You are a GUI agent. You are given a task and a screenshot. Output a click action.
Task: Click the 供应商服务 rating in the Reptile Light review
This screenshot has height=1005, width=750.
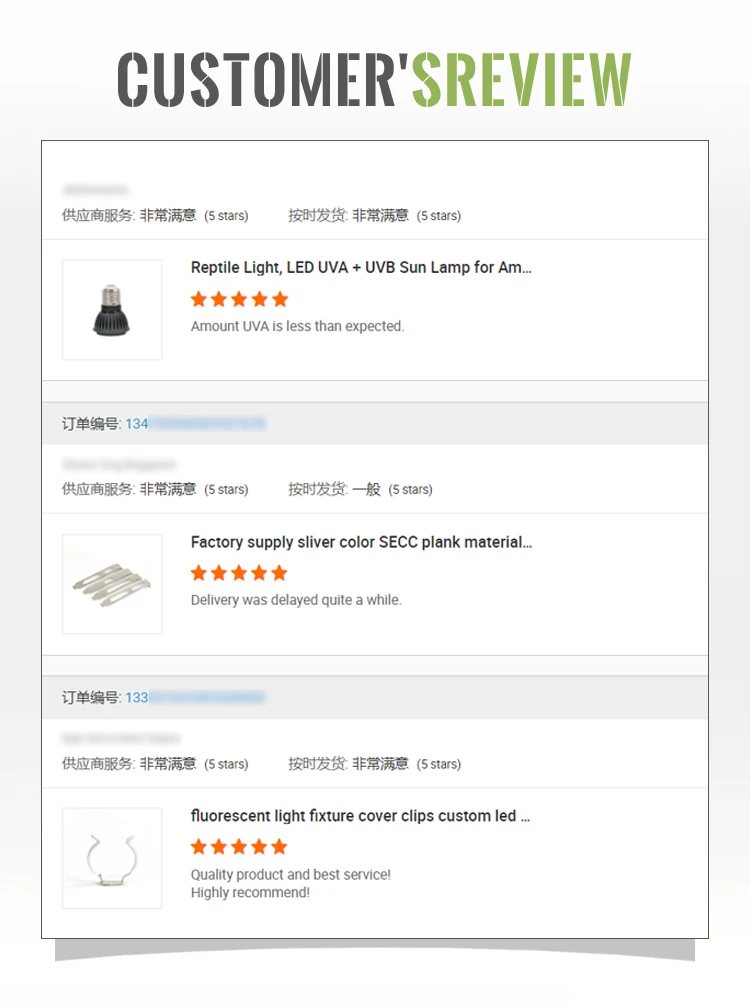tap(167, 216)
